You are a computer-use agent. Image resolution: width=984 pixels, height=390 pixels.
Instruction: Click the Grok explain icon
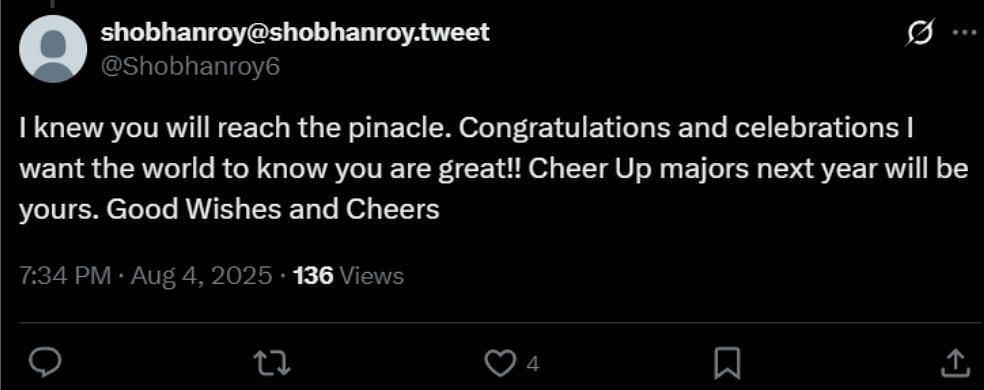(x=921, y=32)
